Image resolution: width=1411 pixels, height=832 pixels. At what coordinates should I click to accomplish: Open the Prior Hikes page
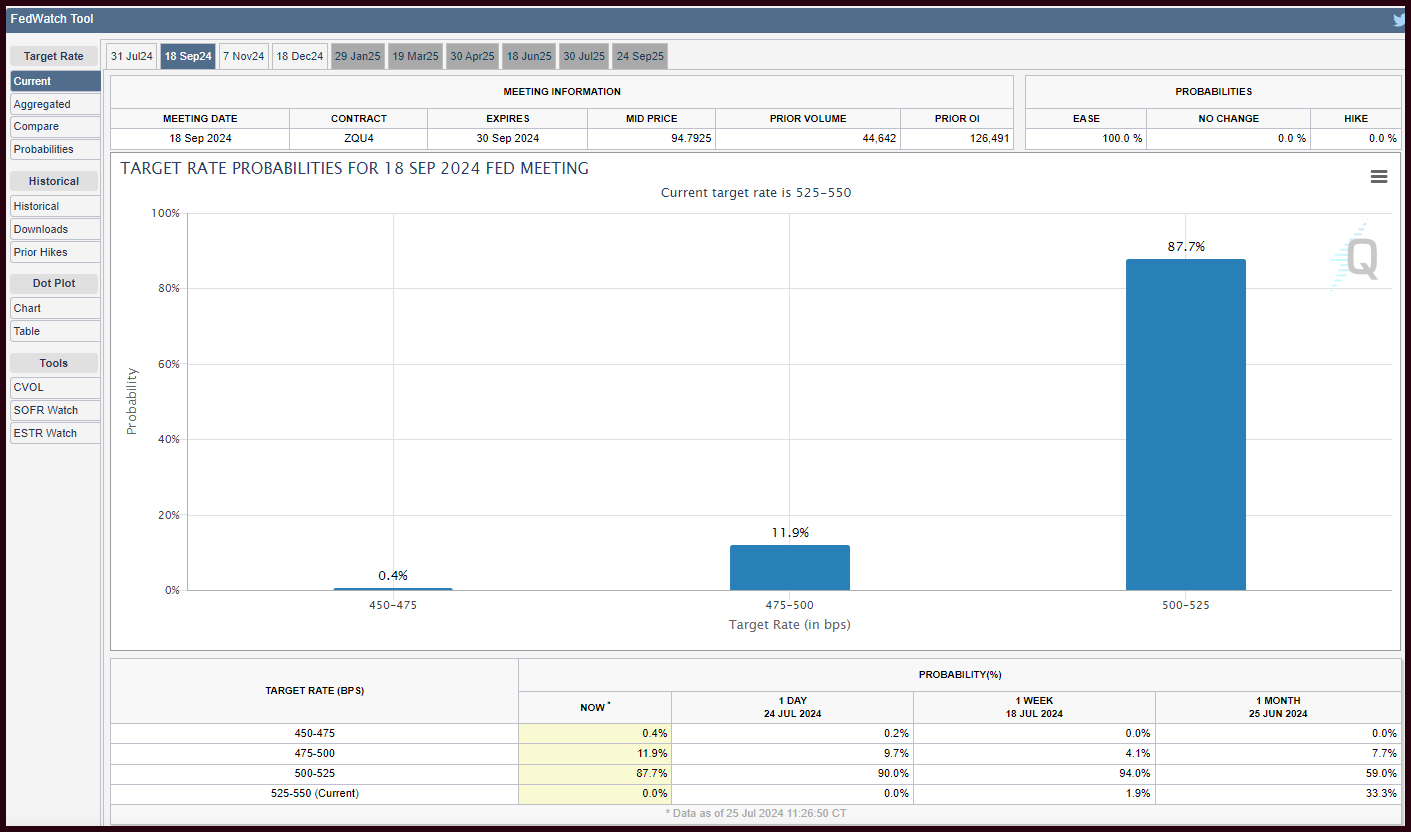tap(55, 253)
